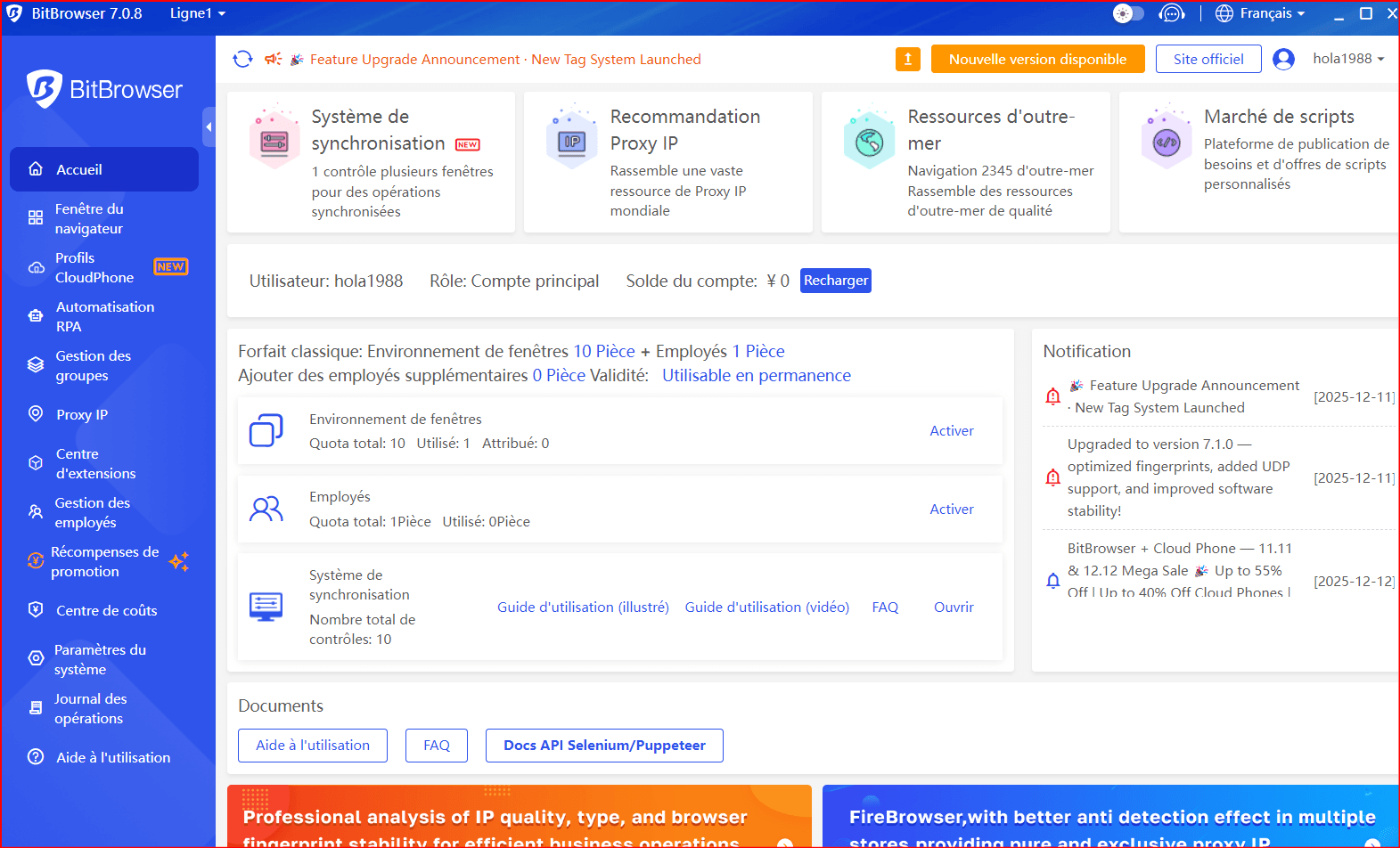Viewport: 1400px width, 848px height.
Task: Click the refresh icon beside the announcement
Action: (242, 59)
